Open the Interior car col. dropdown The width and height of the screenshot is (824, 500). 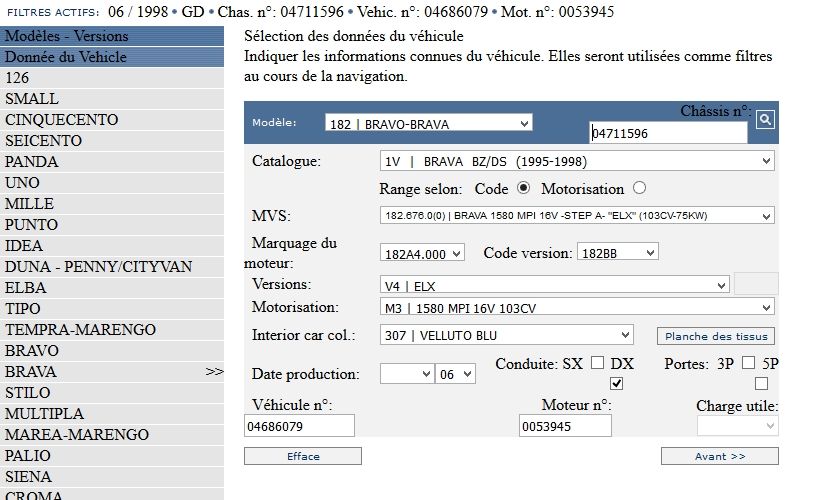507,335
